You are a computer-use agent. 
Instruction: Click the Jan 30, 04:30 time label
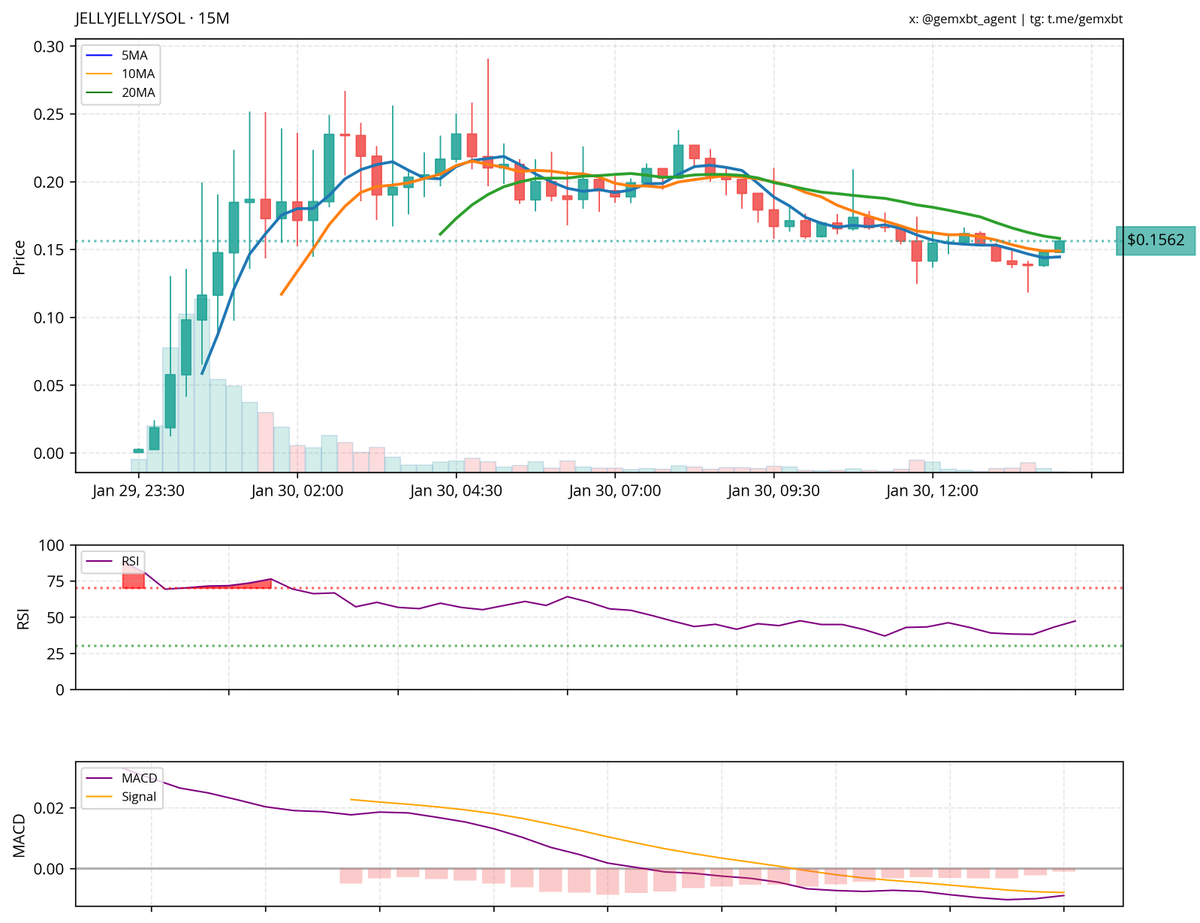456,490
